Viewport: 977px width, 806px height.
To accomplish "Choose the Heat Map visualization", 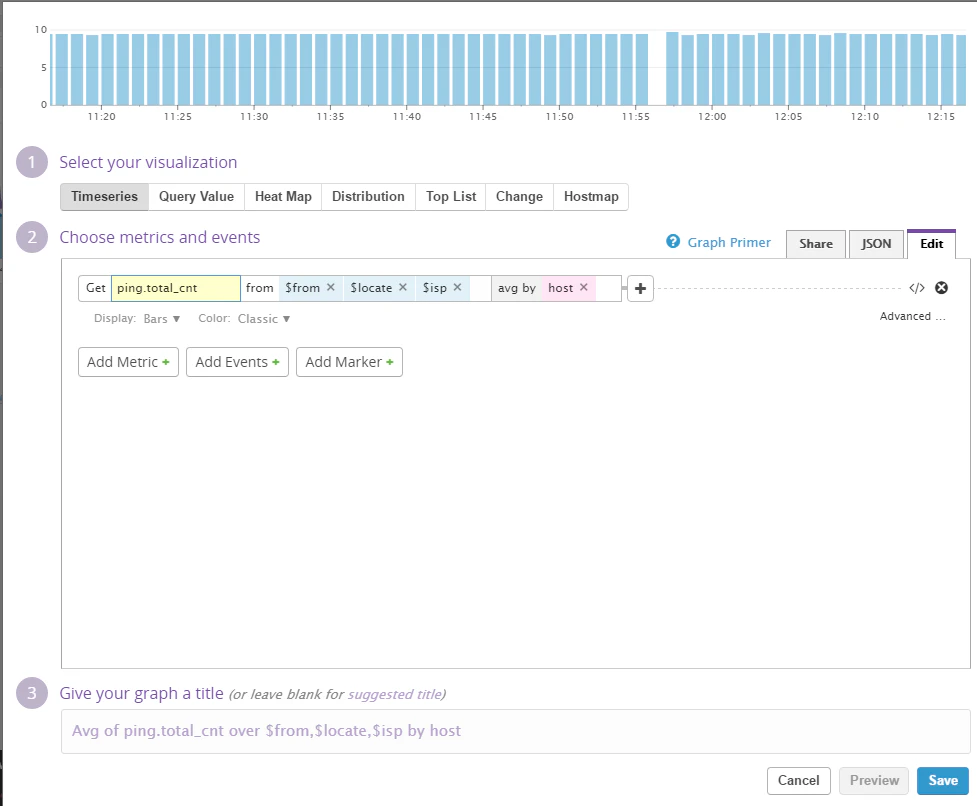I will pos(283,197).
